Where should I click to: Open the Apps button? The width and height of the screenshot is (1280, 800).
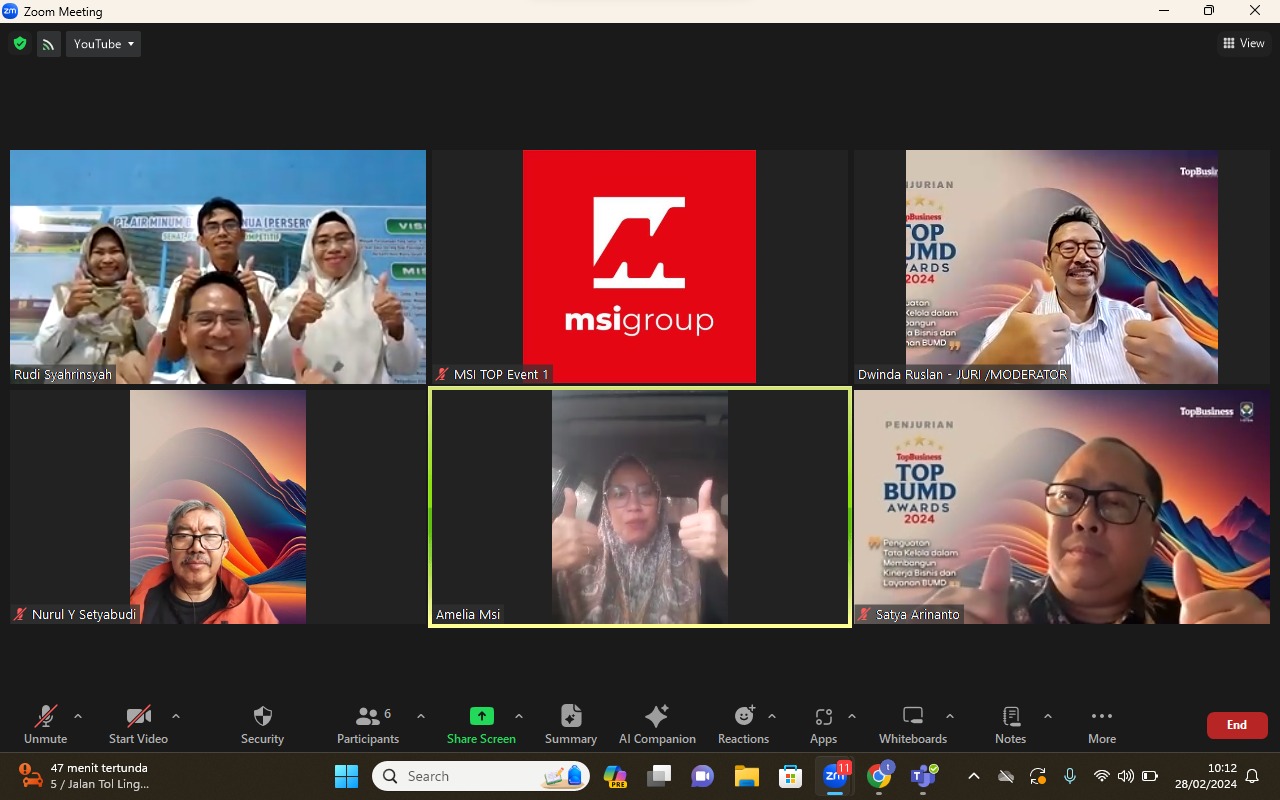click(824, 725)
